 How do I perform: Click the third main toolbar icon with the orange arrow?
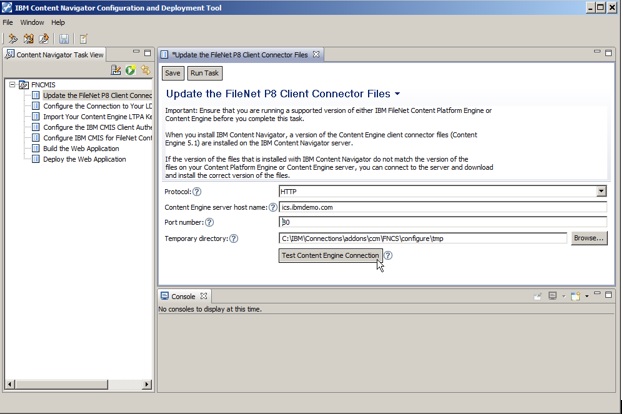[x=44, y=39]
